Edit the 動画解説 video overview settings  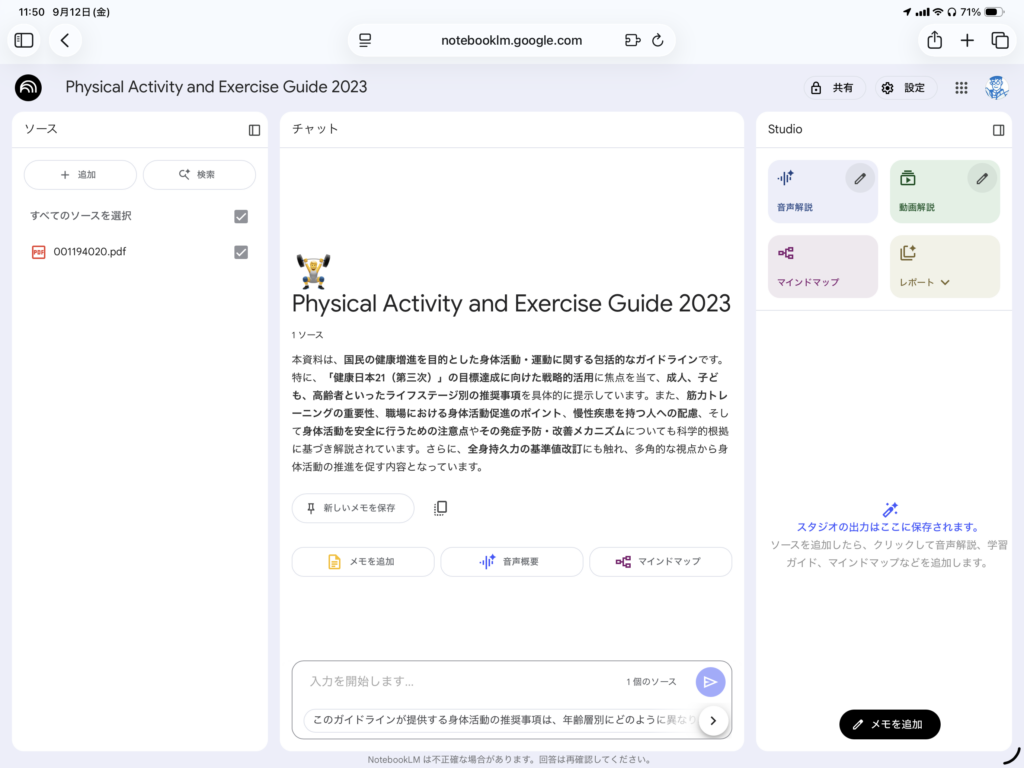tap(981, 179)
